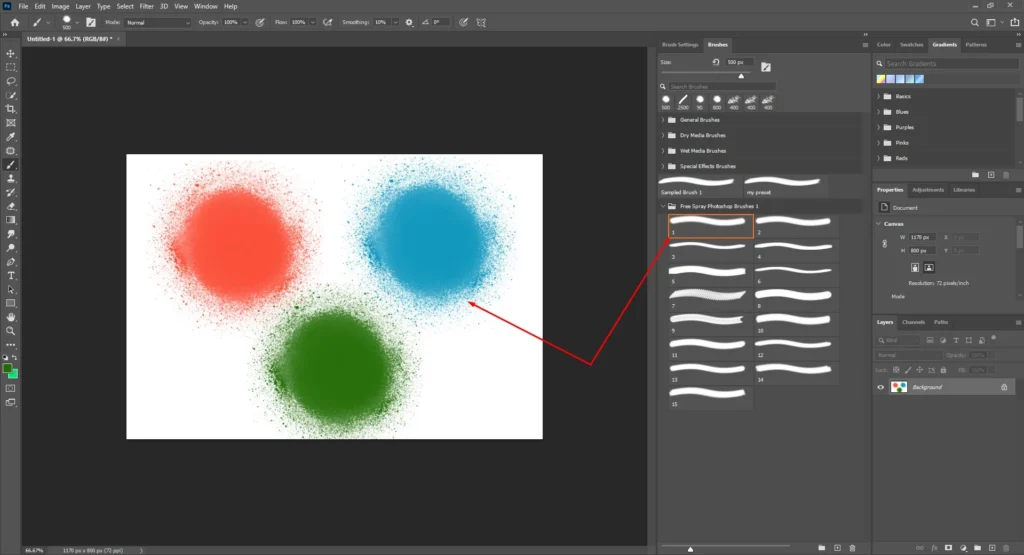Select the Move tool

(x=10, y=54)
